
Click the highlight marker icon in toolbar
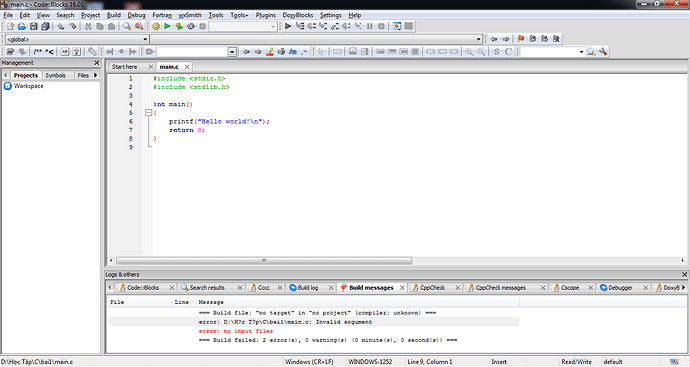pyautogui.click(x=270, y=52)
